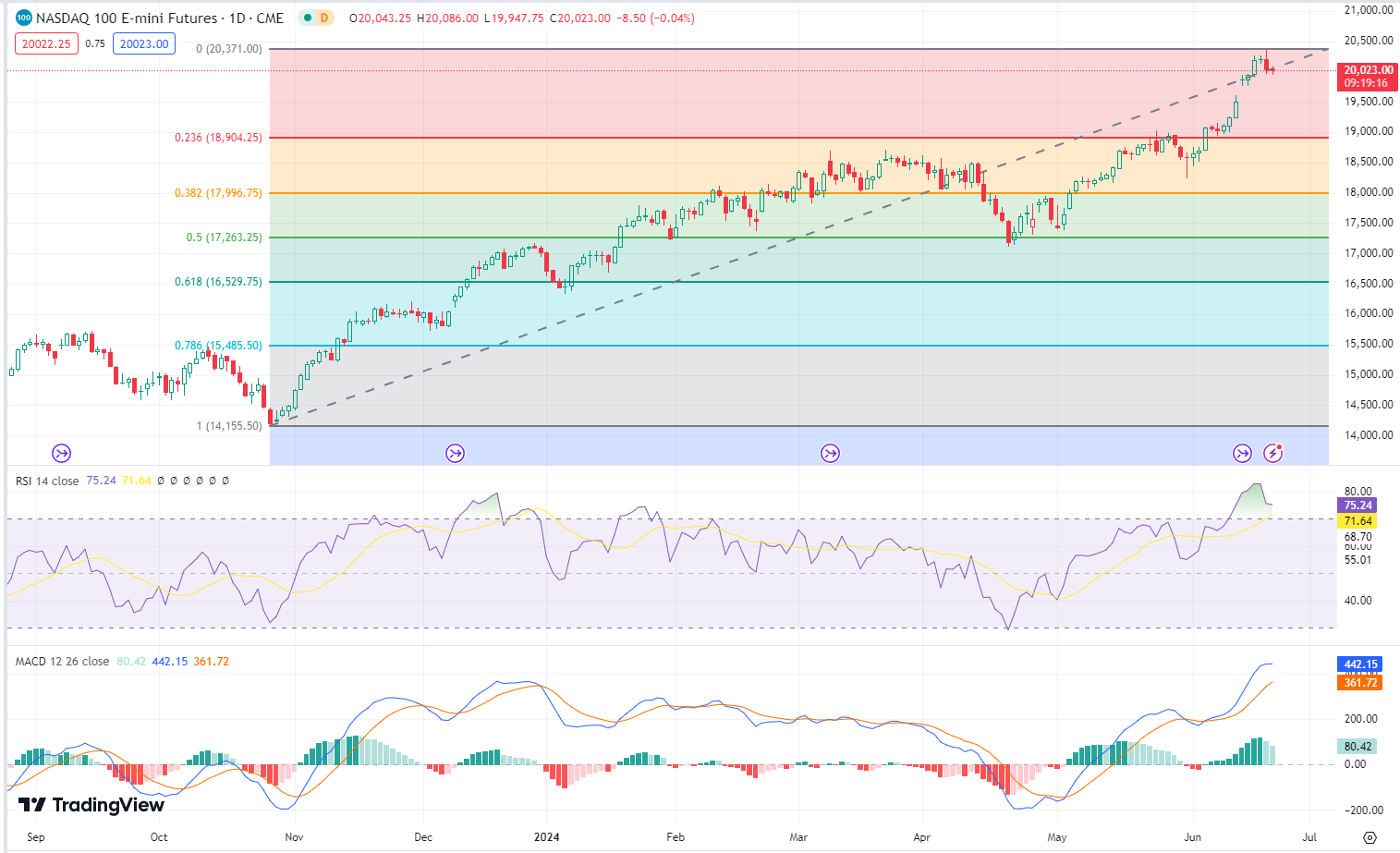Click the RSI legend value 75.24

point(101,481)
